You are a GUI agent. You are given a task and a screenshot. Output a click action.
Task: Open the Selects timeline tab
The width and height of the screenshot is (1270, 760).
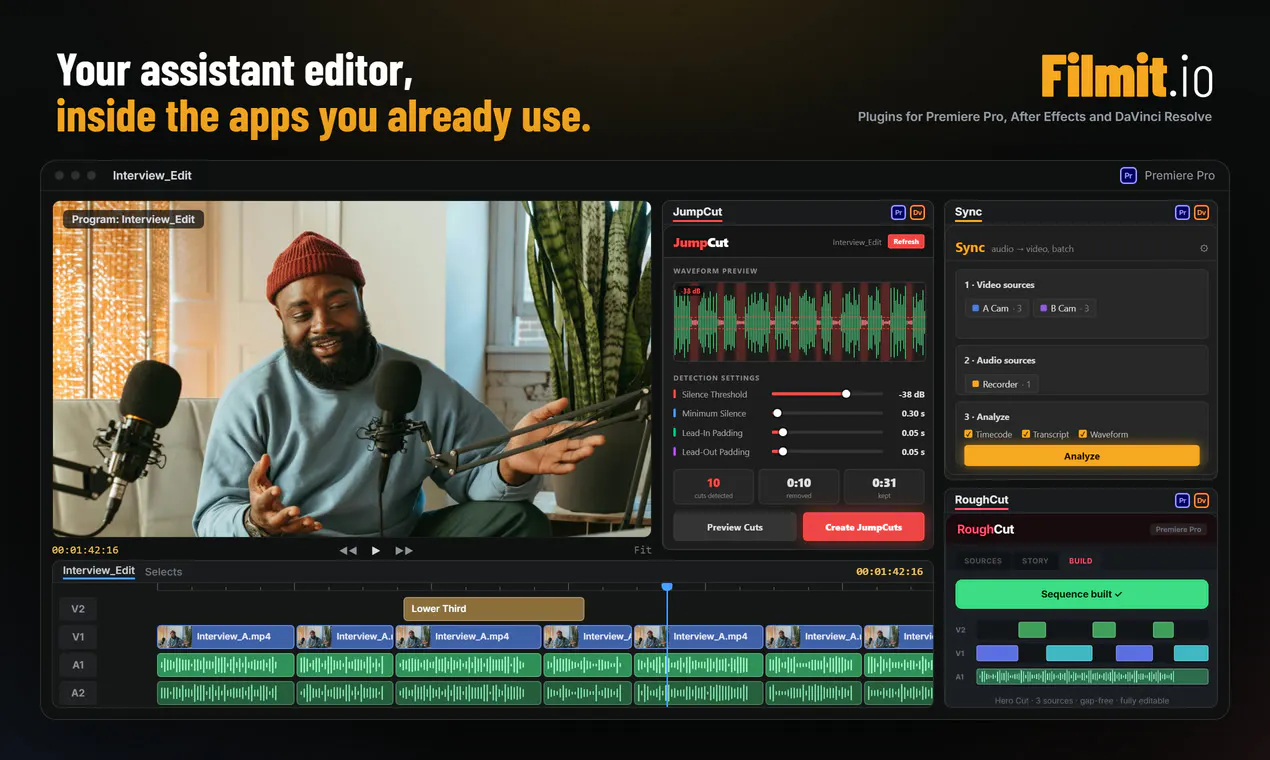coord(163,572)
